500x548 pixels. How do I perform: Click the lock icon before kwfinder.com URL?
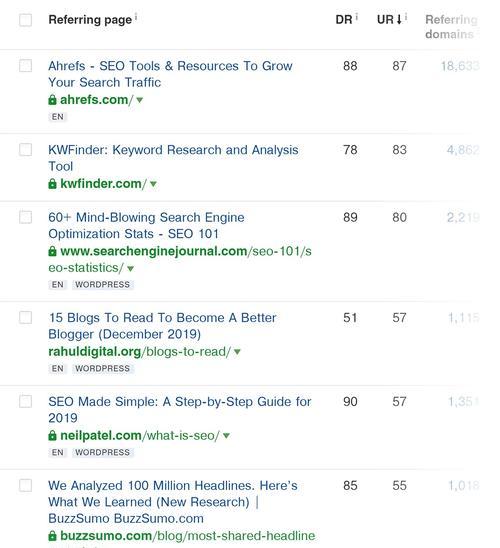tap(52, 183)
